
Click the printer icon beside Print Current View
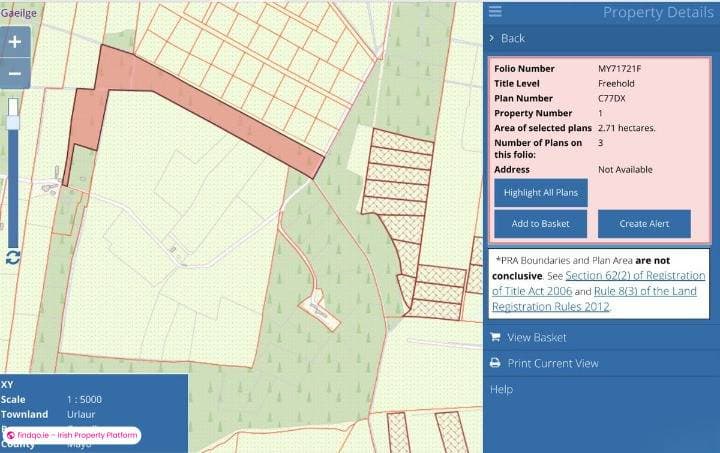tap(495, 363)
